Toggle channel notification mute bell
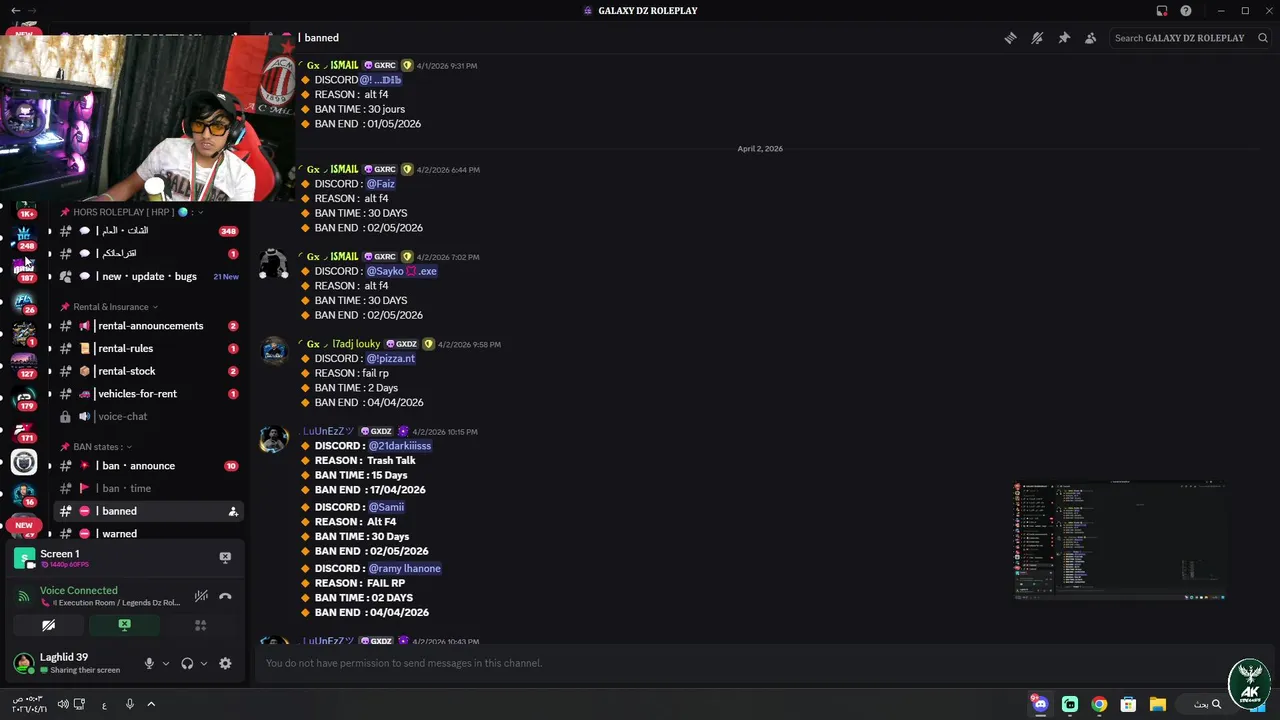Image resolution: width=1280 pixels, height=720 pixels. pyautogui.click(x=1037, y=38)
